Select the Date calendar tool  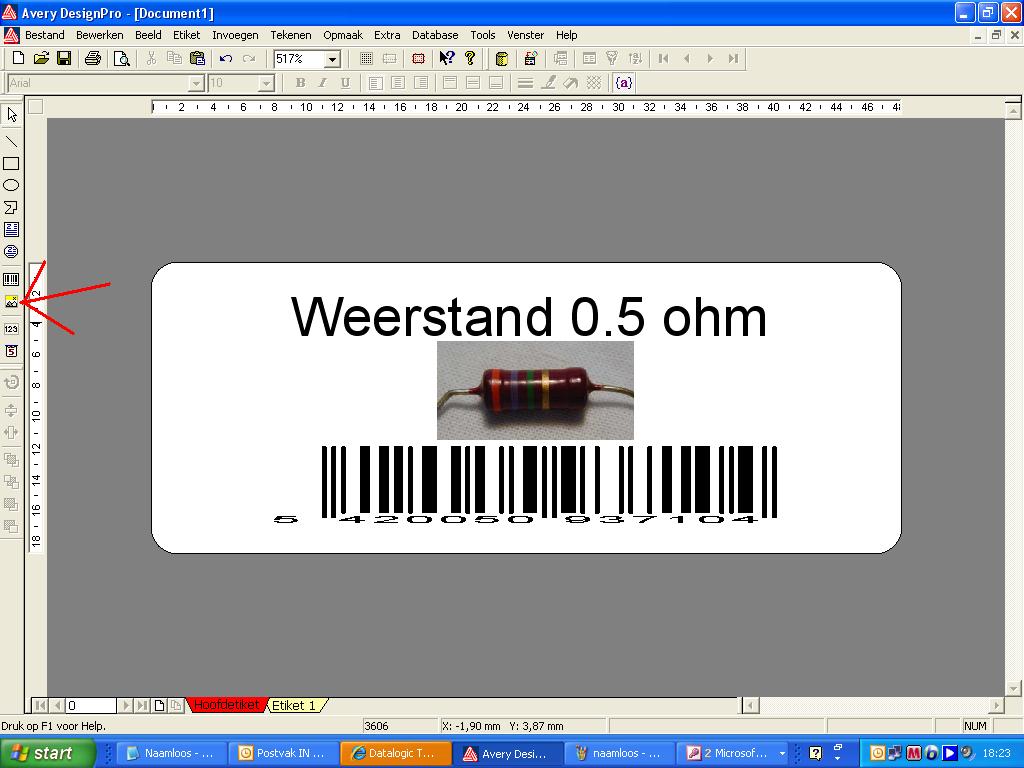12,351
